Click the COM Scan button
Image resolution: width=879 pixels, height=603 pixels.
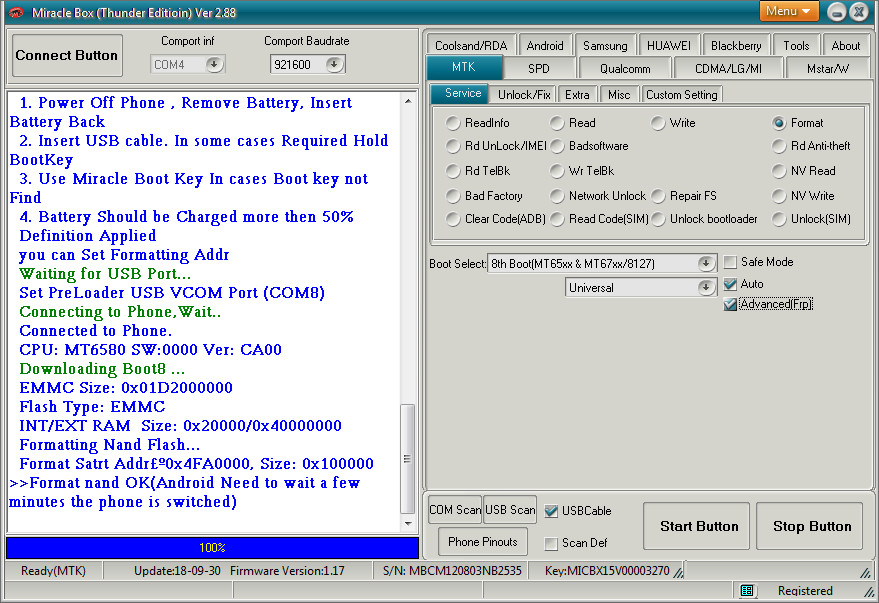coord(455,509)
